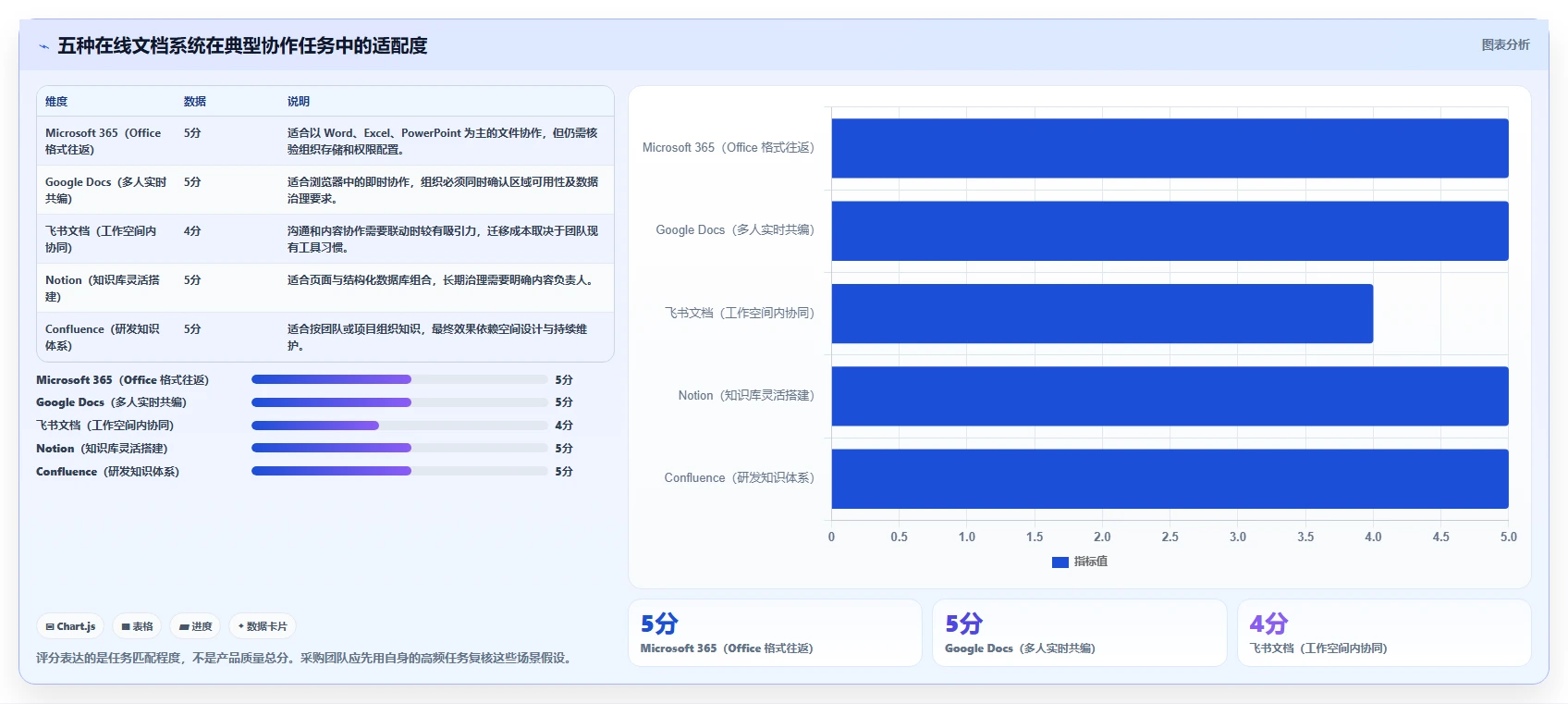The width and height of the screenshot is (1568, 704).
Task: Click the footnote starting 评分表达的是任务匹配程度
Action: pyautogui.click(x=306, y=658)
